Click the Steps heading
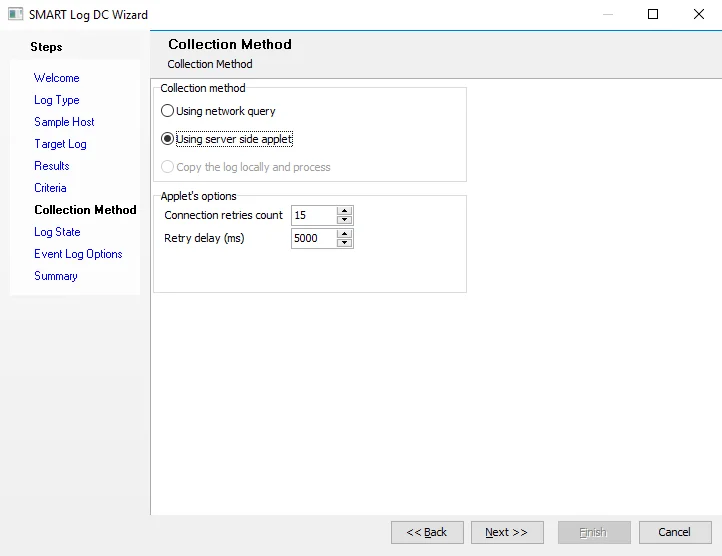This screenshot has height=556, width=722. [46, 47]
